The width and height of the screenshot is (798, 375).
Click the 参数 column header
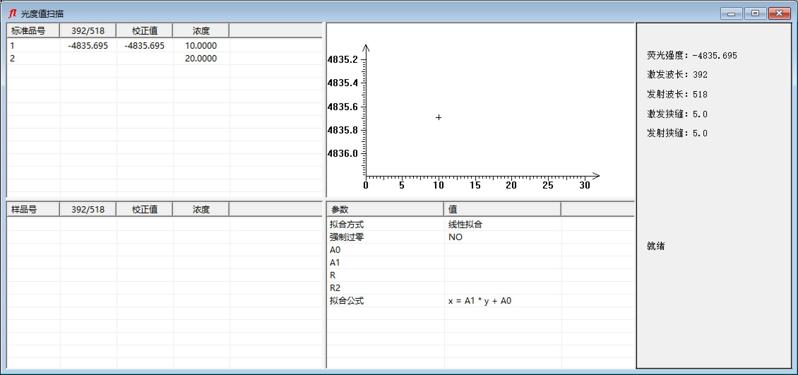385,209
